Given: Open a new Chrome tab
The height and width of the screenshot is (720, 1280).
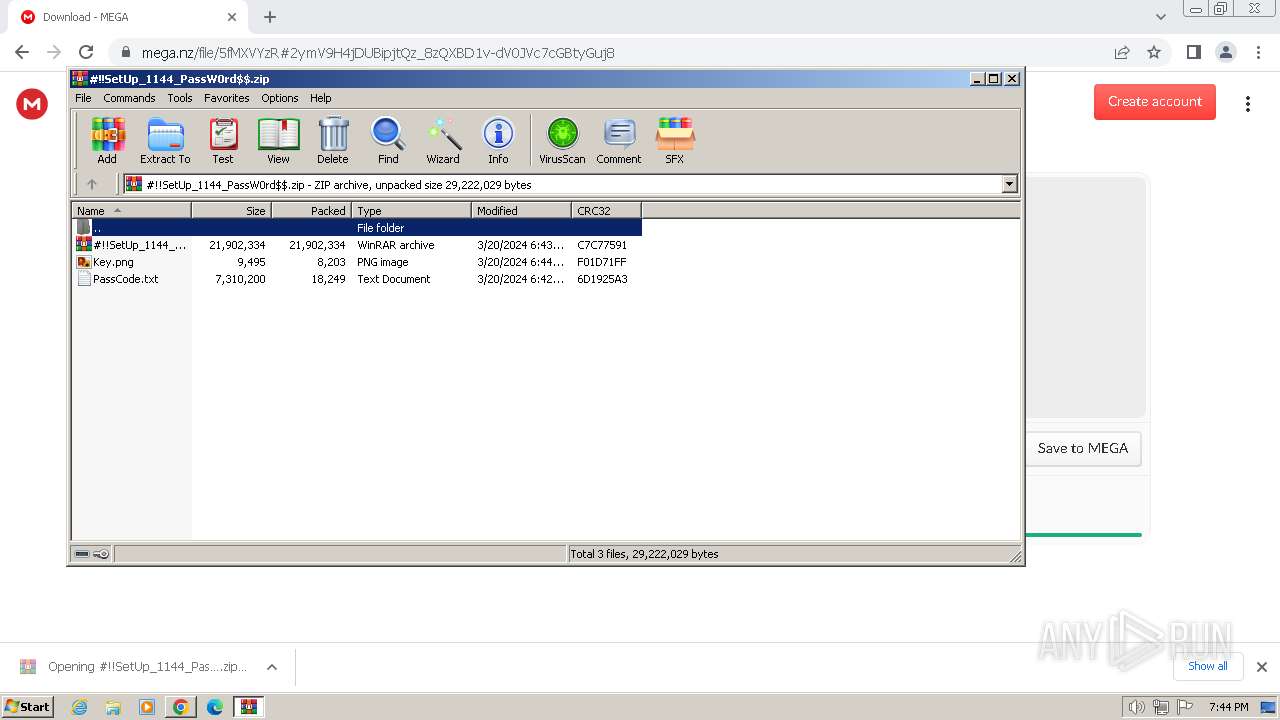Looking at the screenshot, I should click(270, 17).
